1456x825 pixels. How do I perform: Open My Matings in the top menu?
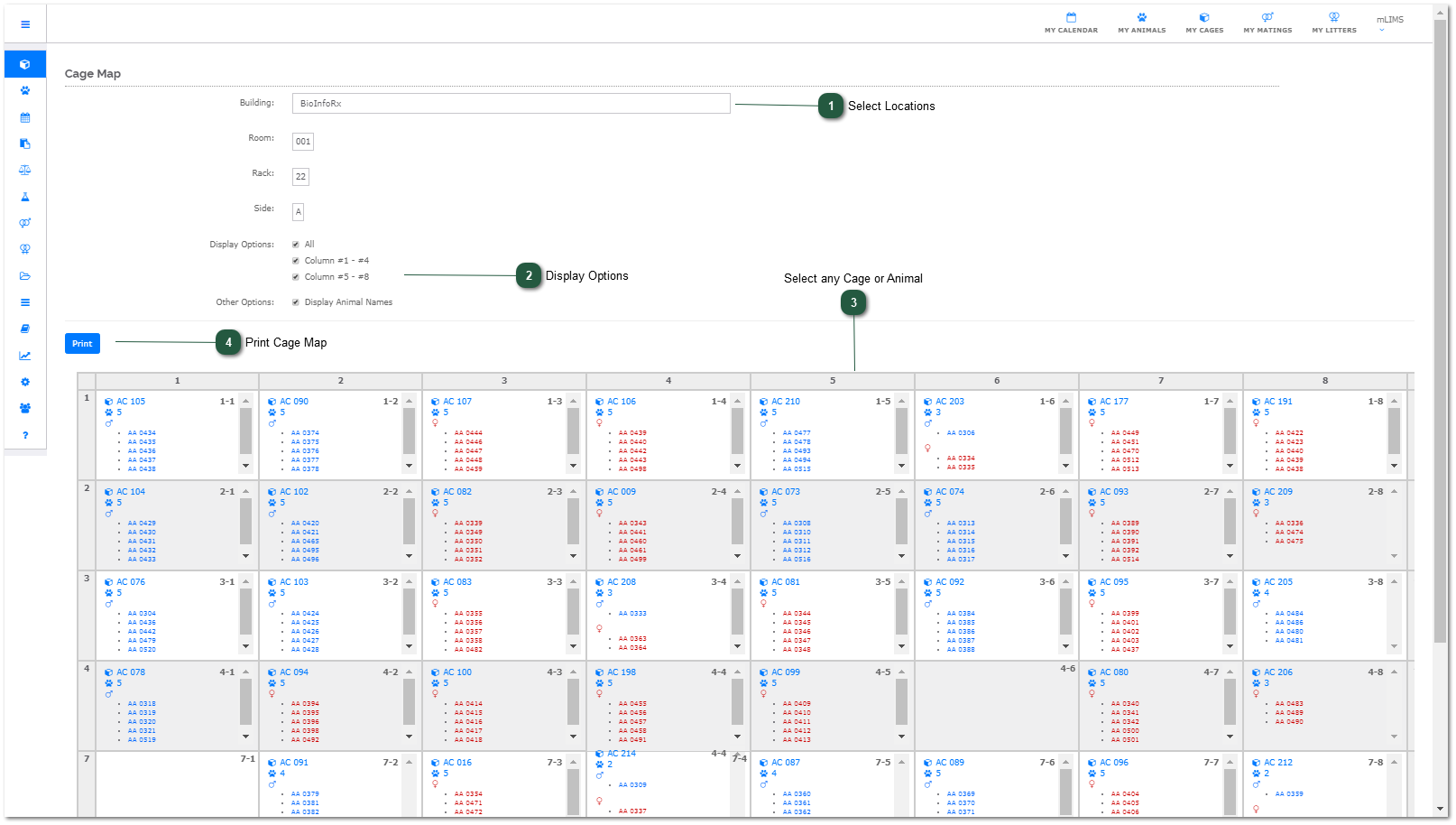[1267, 23]
